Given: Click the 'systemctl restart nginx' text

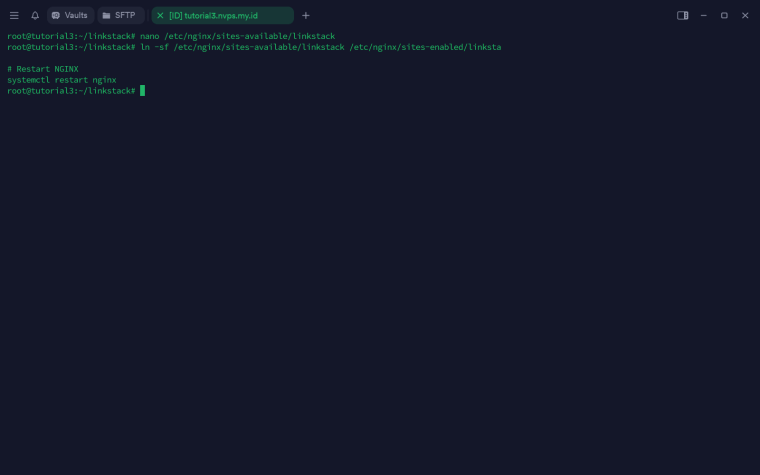Looking at the screenshot, I should click(x=62, y=80).
